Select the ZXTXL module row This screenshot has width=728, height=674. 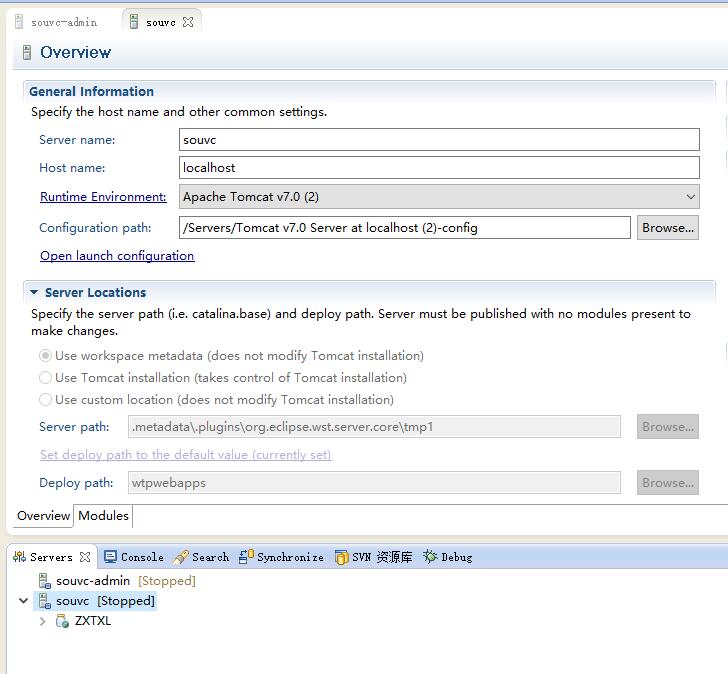pos(84,621)
